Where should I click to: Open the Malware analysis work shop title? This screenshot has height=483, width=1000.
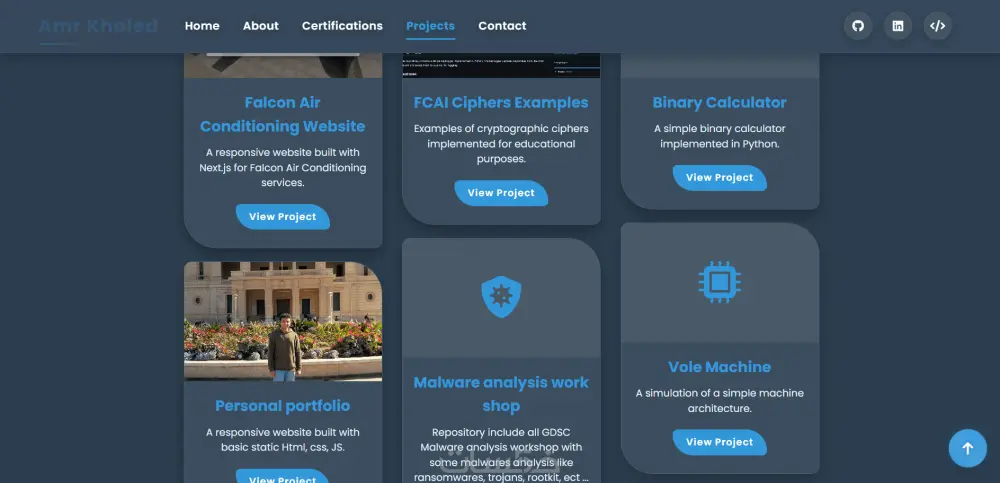point(501,394)
